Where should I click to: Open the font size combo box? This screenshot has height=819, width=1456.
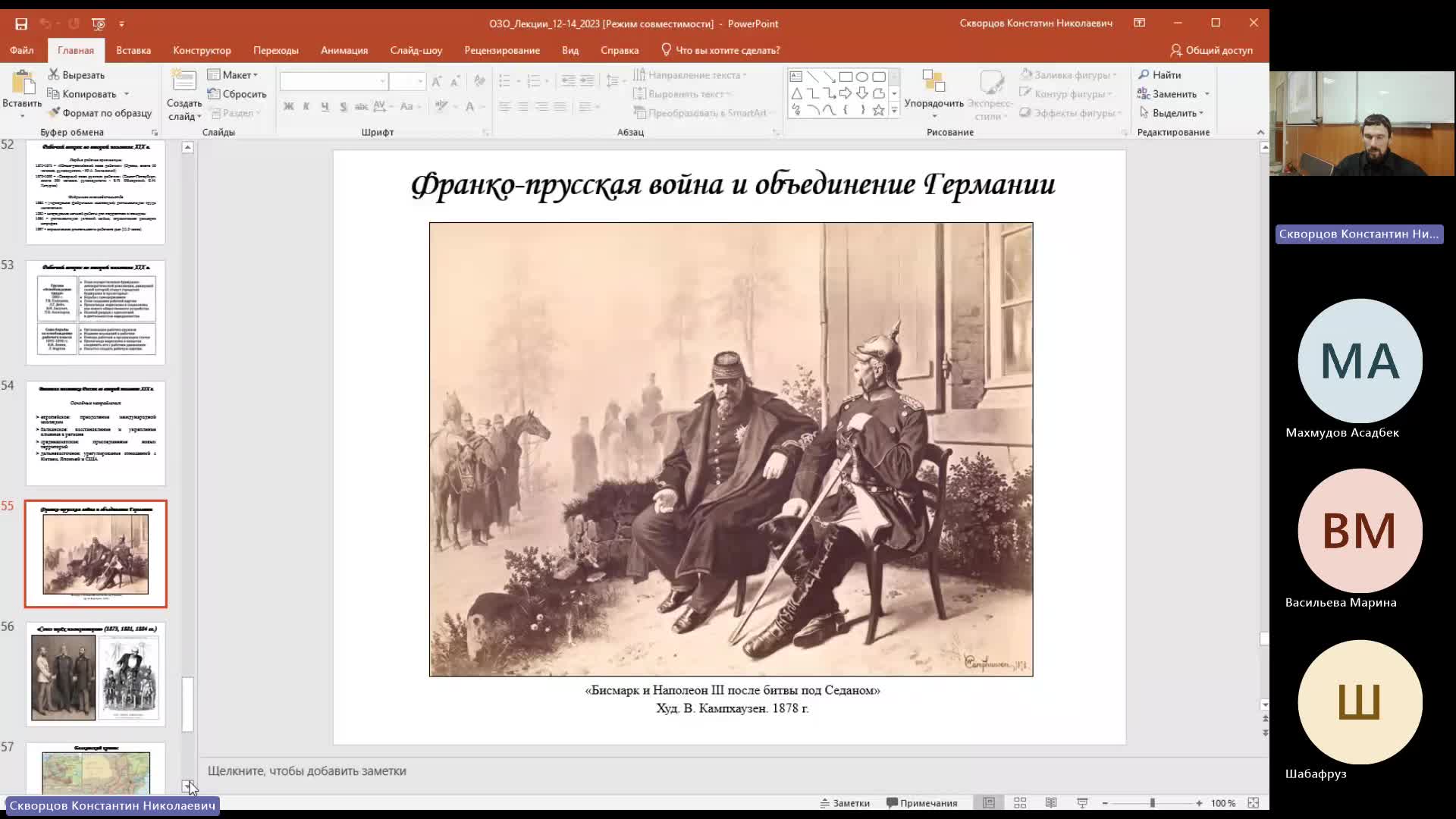click(x=407, y=81)
